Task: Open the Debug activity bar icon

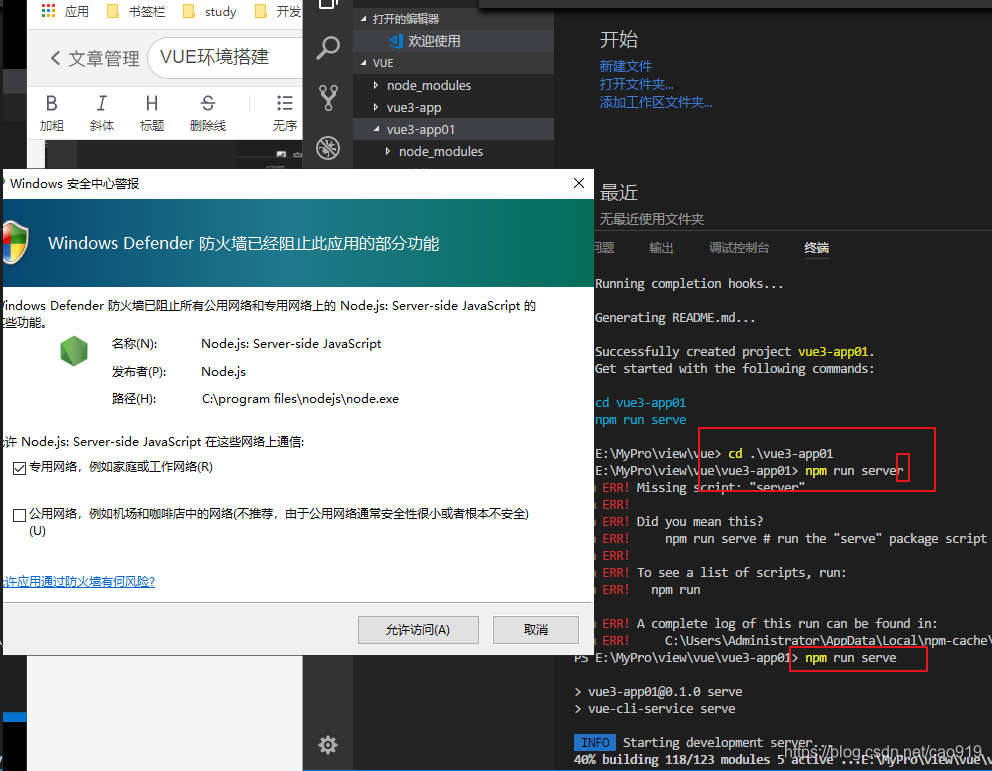Action: coord(328,147)
